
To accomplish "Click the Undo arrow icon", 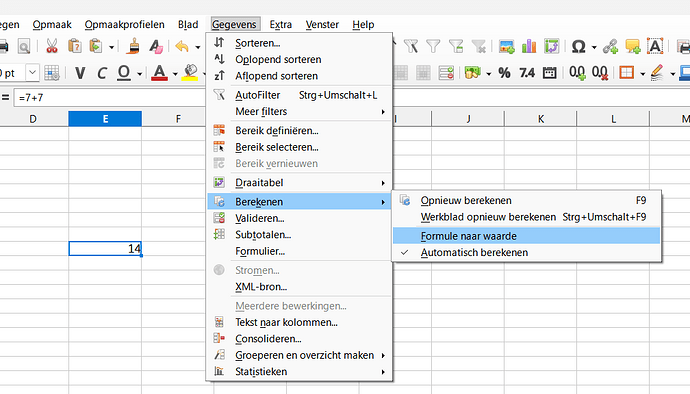I will [182, 46].
